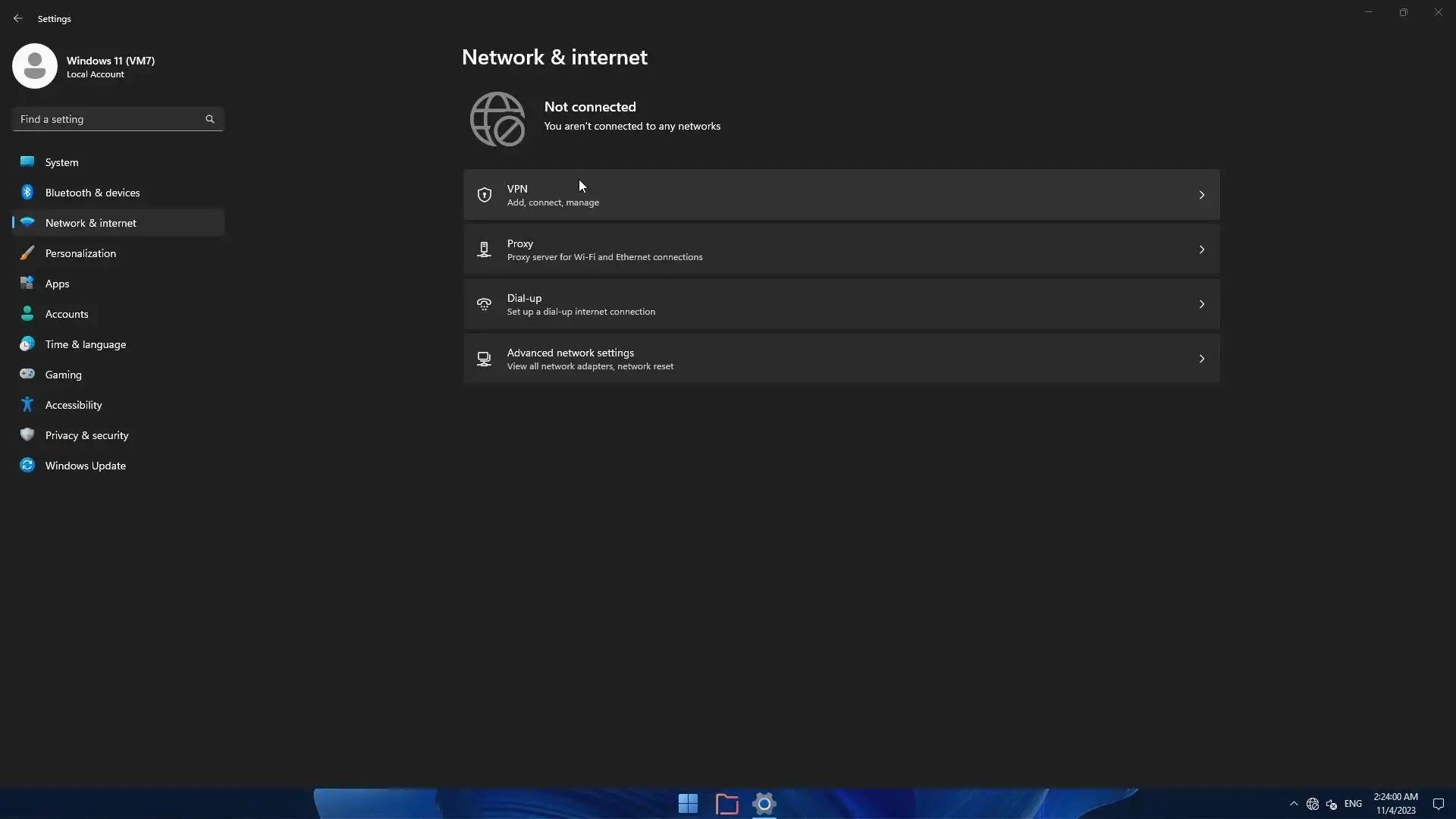Viewport: 1456px width, 819px height.
Task: Open network globe icon in system tray
Action: (x=1313, y=804)
